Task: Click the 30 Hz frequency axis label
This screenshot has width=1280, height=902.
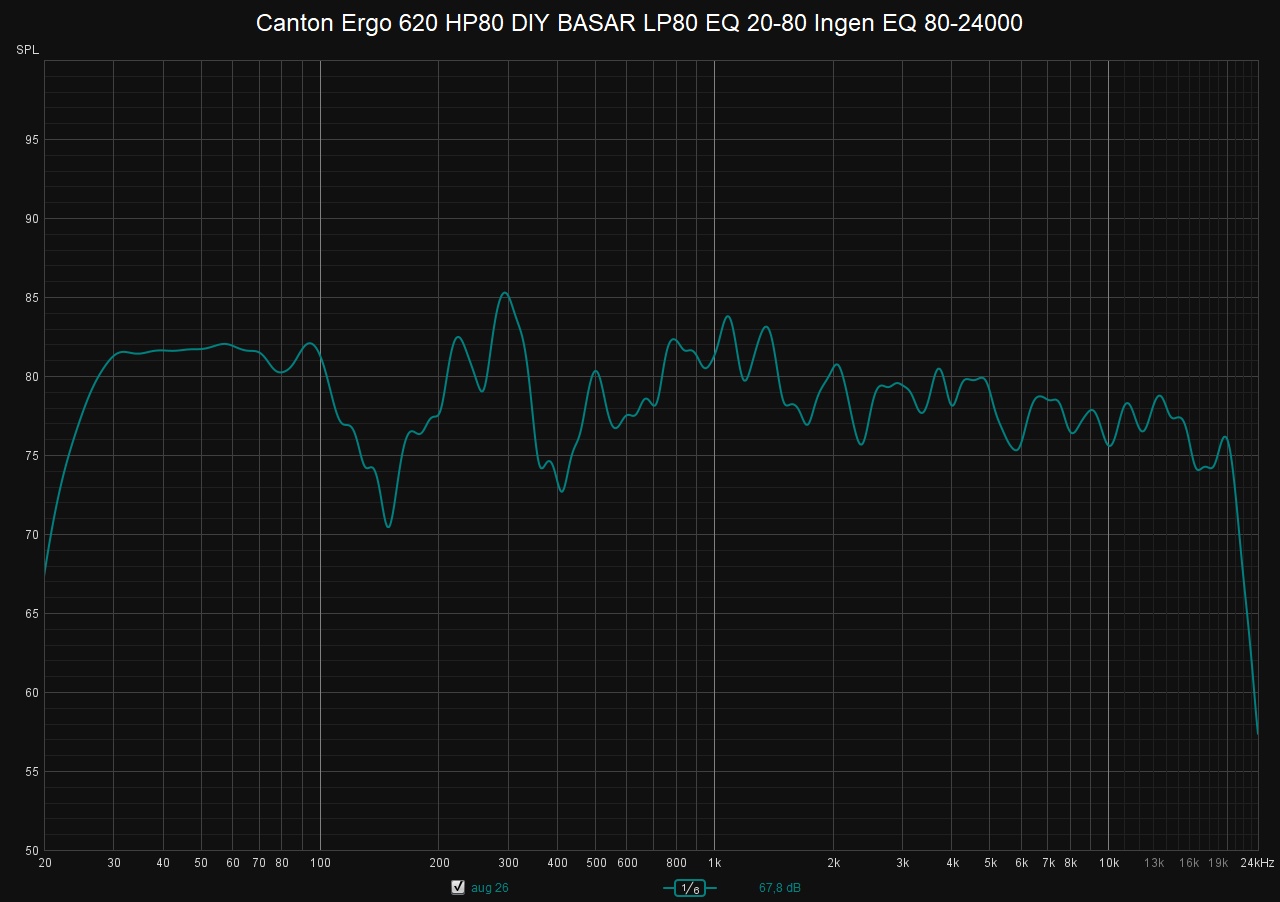Action: point(114,863)
